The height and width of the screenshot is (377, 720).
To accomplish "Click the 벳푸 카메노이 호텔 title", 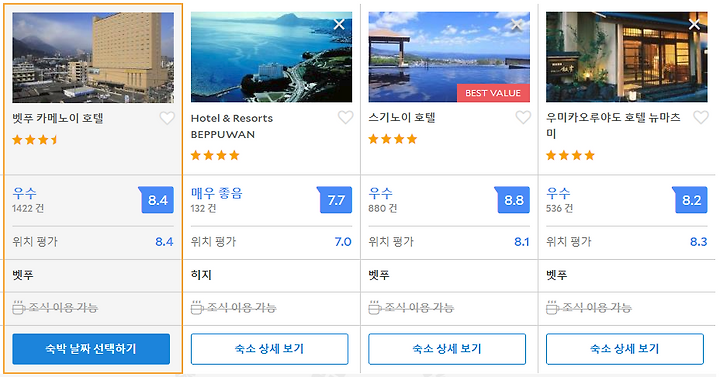I will pos(58,118).
